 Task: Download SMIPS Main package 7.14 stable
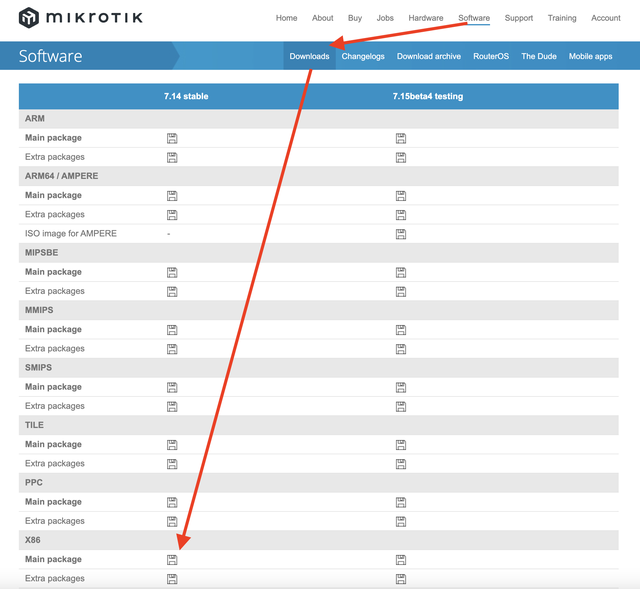[172, 387]
